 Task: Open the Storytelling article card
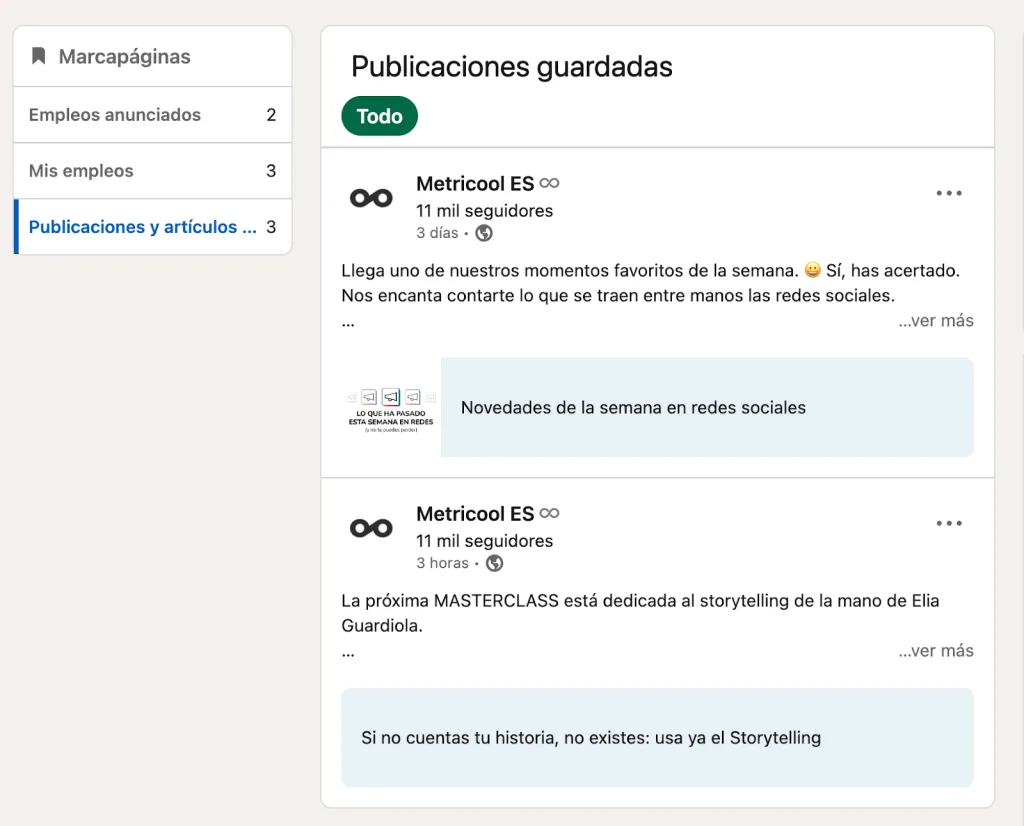pyautogui.click(x=658, y=738)
